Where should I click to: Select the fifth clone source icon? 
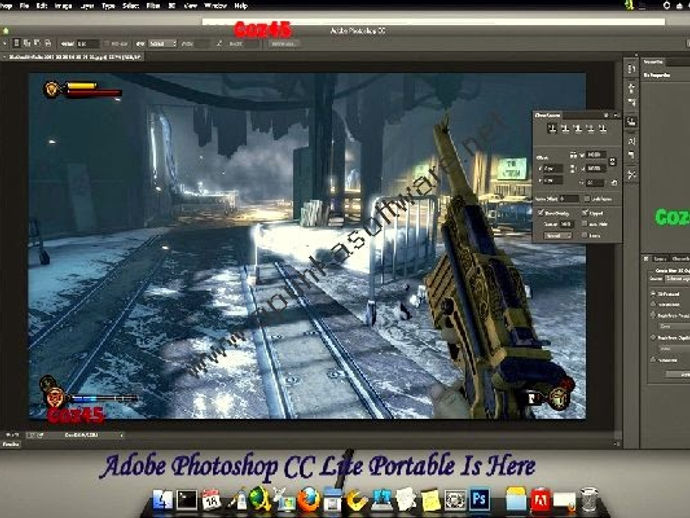[x=603, y=129]
